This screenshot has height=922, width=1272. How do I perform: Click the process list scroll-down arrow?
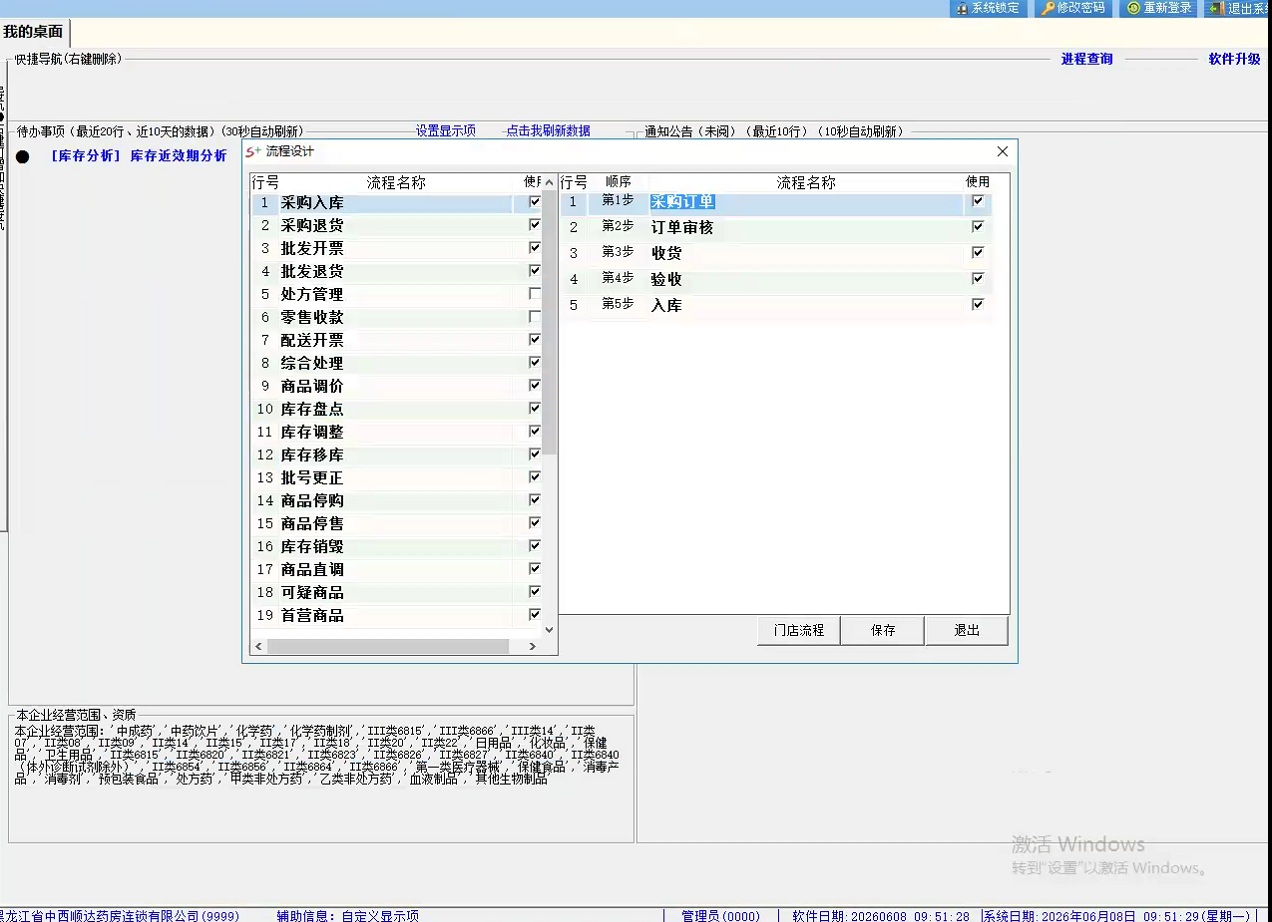tap(548, 630)
